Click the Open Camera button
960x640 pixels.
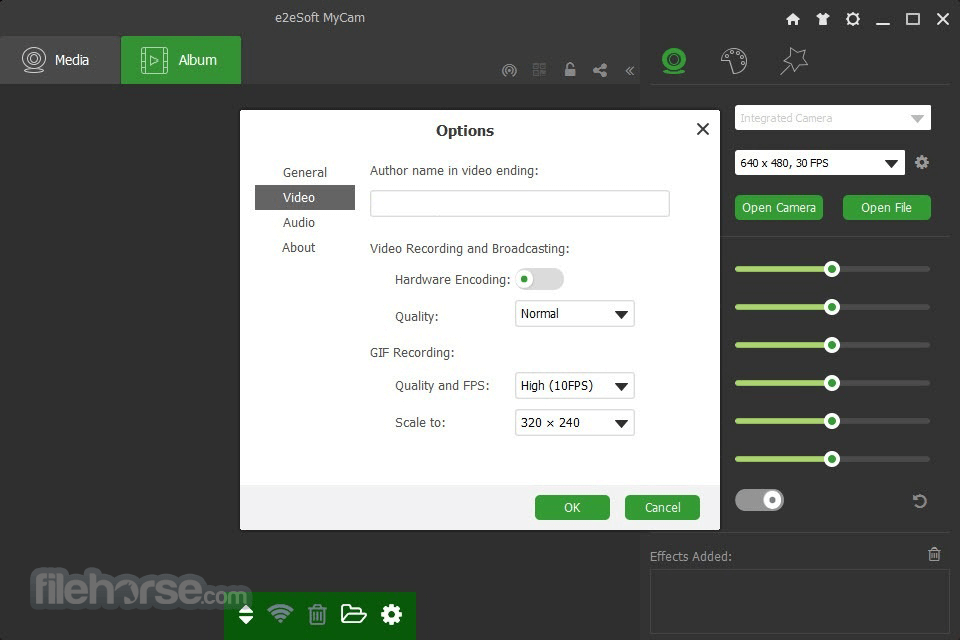click(779, 208)
